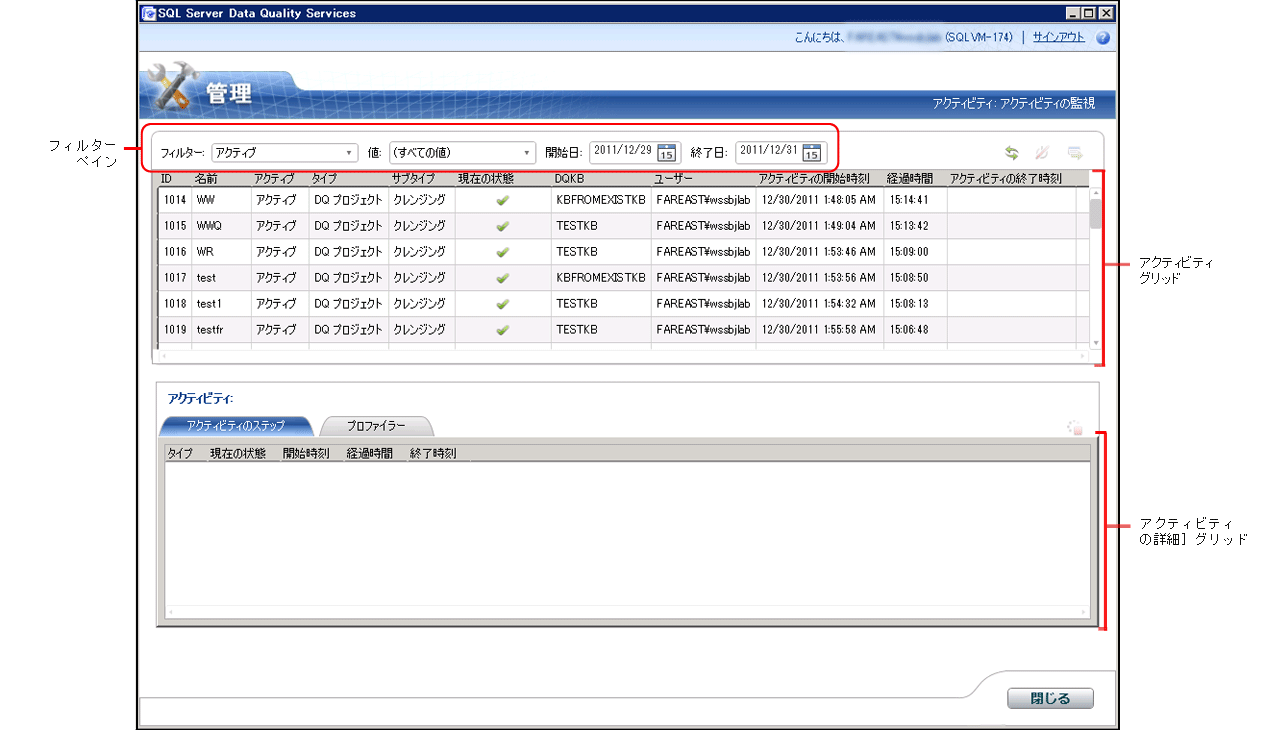
Task: Click the terminate activity icon in the toolbar
Action: pyautogui.click(x=1041, y=153)
